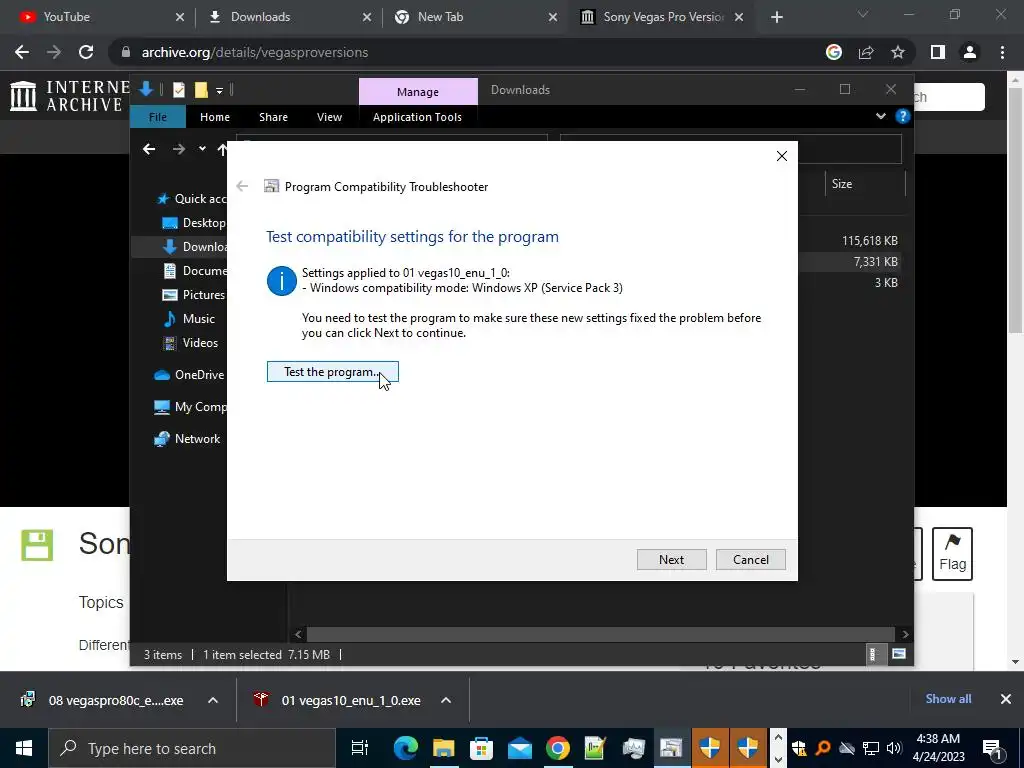Close the Chrome downloads bar
This screenshot has height=768, width=1024.
tap(1006, 699)
